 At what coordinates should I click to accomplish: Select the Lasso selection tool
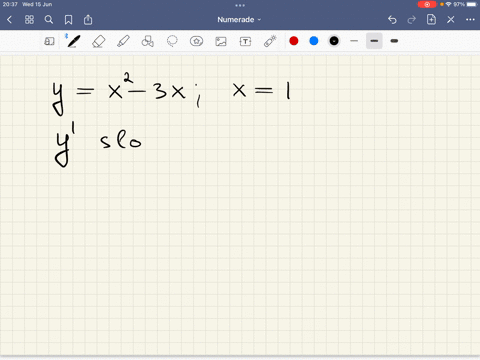pos(172,41)
